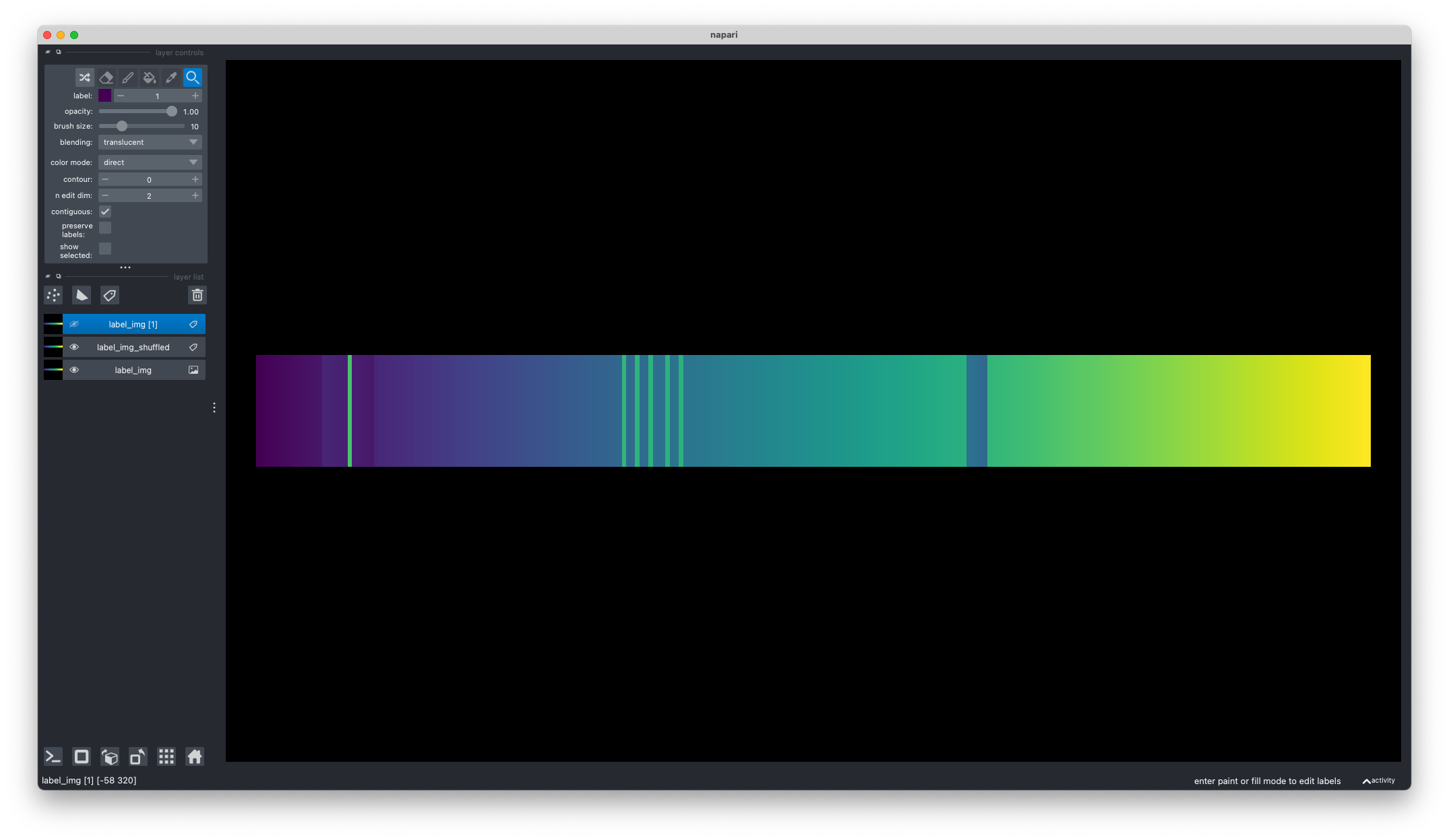Viewport: 1449px width, 840px height.
Task: Click image type icon on label_img row
Action: pyautogui.click(x=193, y=370)
